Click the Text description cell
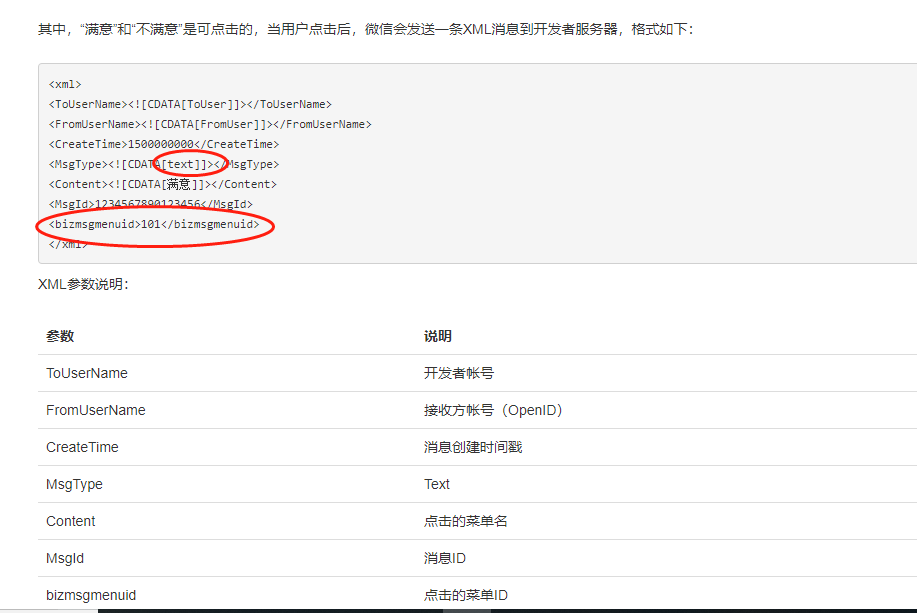917x613 pixels. pyautogui.click(x=437, y=484)
